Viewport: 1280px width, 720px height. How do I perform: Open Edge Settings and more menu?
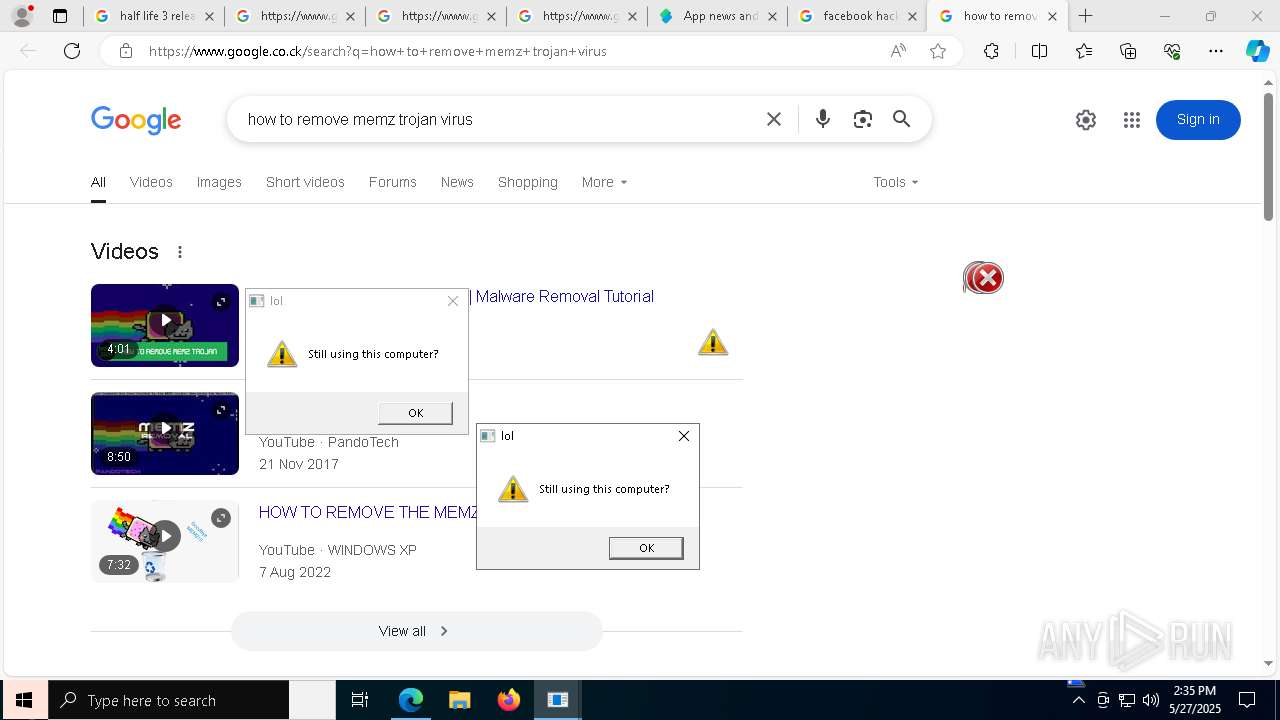click(1216, 51)
